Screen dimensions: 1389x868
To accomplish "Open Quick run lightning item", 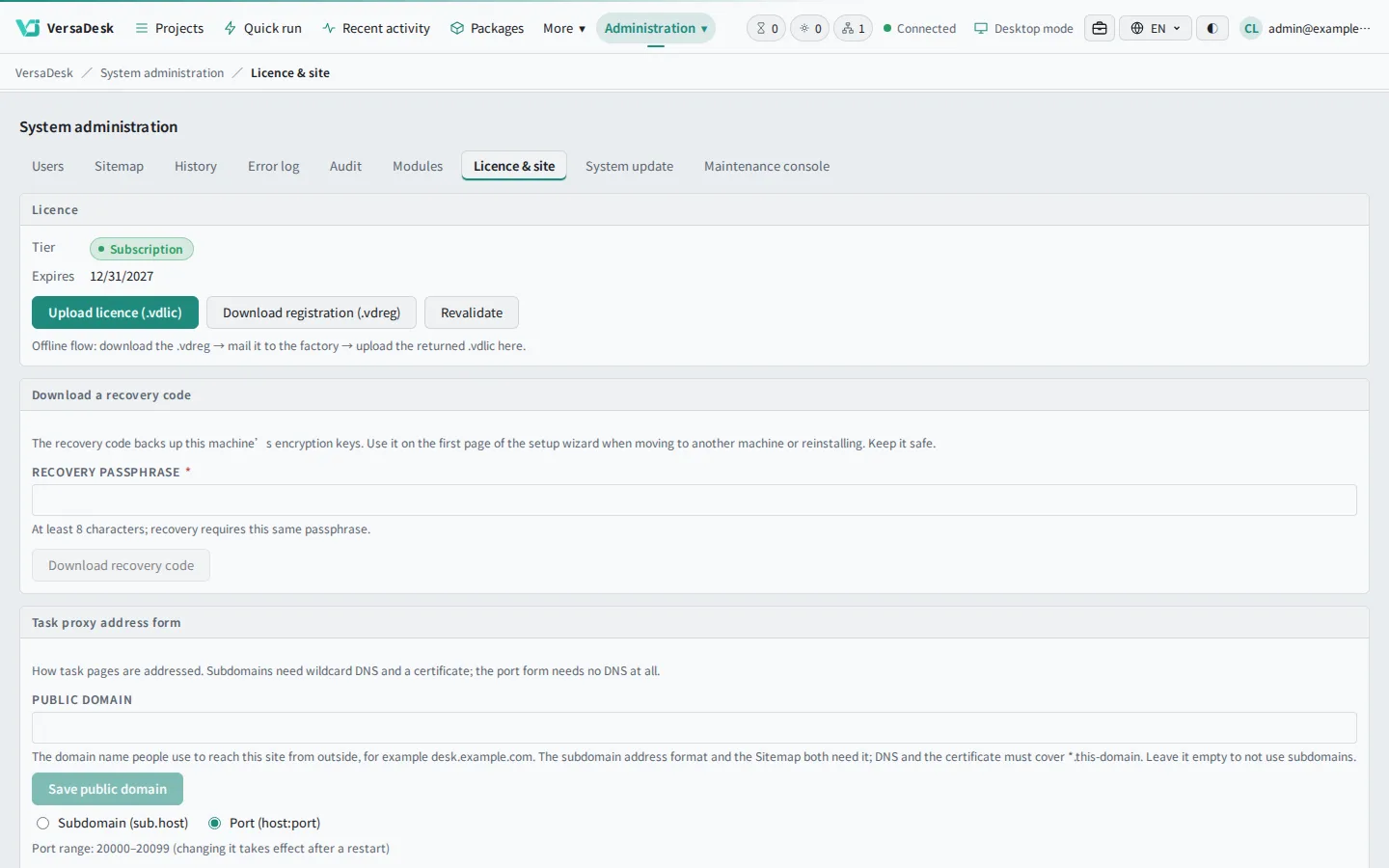I will click(263, 28).
